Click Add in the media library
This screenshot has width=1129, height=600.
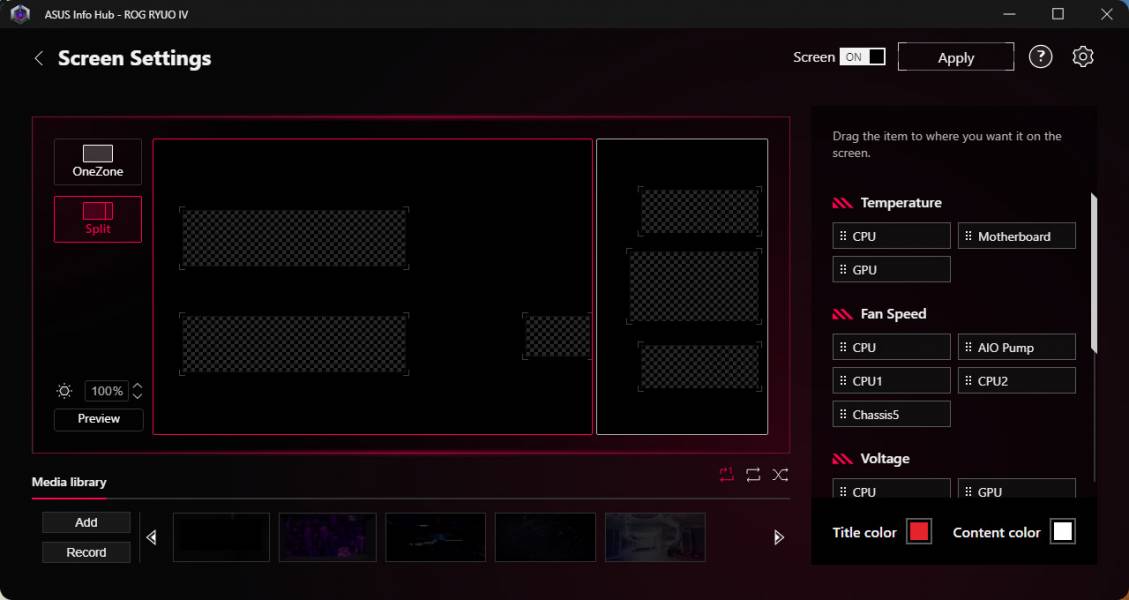(86, 522)
